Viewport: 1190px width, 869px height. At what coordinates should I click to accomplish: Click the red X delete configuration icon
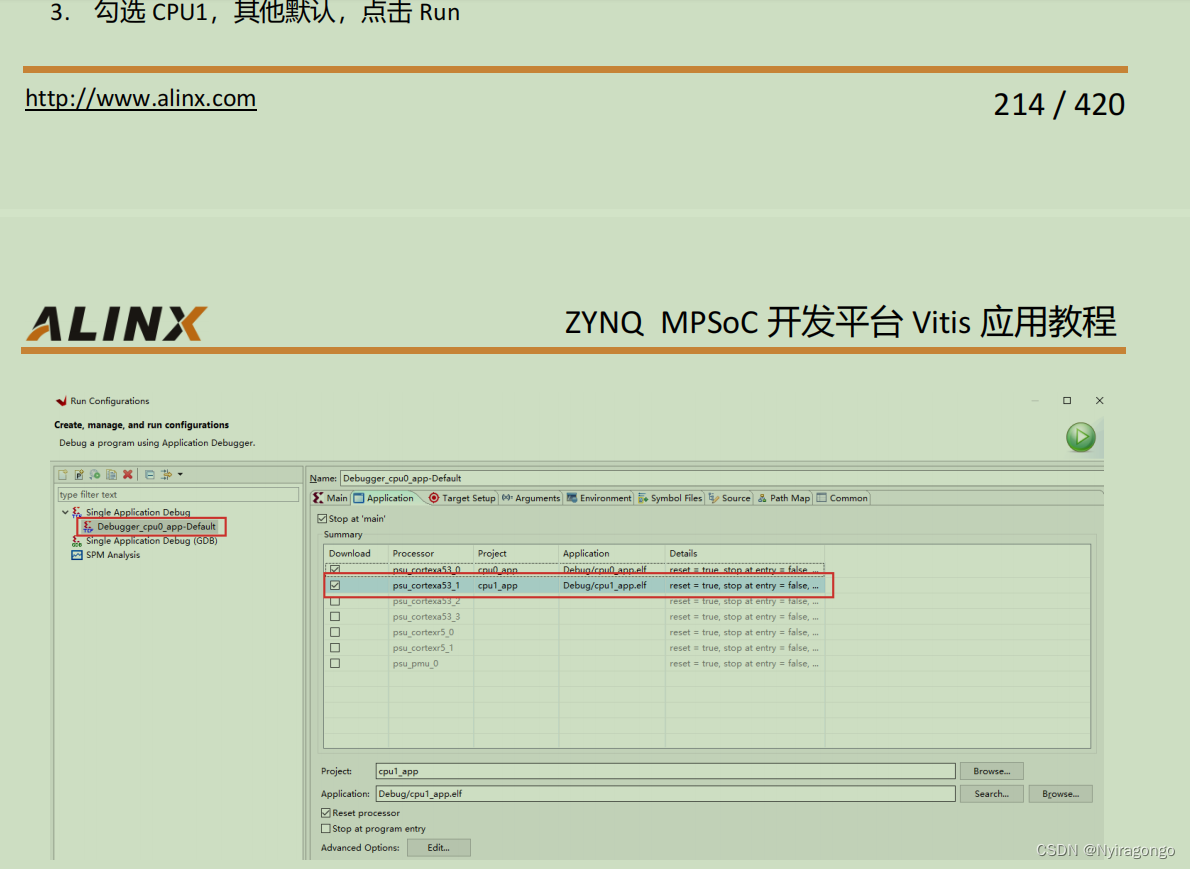128,474
